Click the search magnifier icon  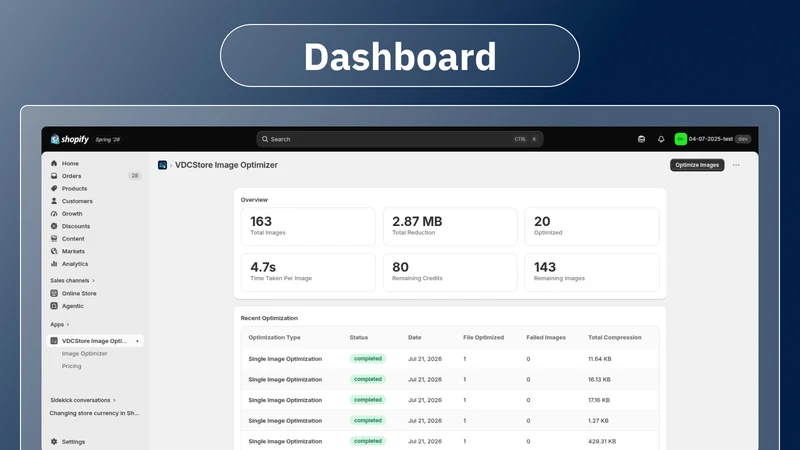(265, 139)
